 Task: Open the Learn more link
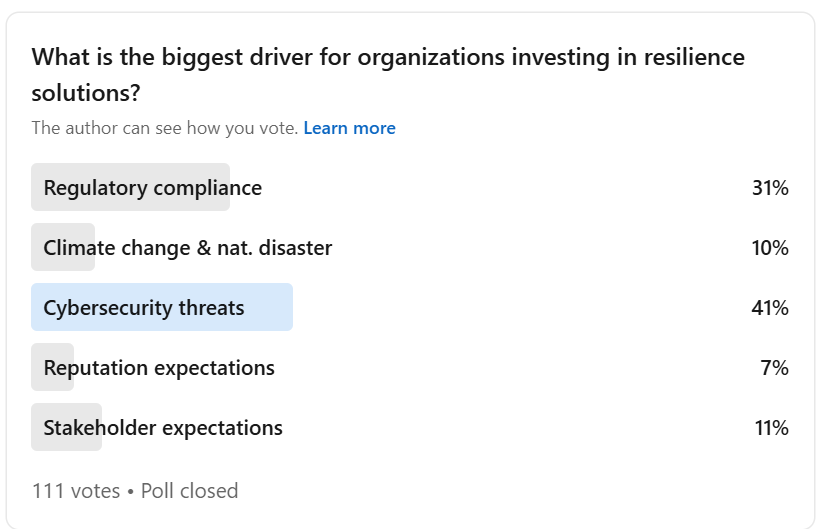click(x=349, y=128)
